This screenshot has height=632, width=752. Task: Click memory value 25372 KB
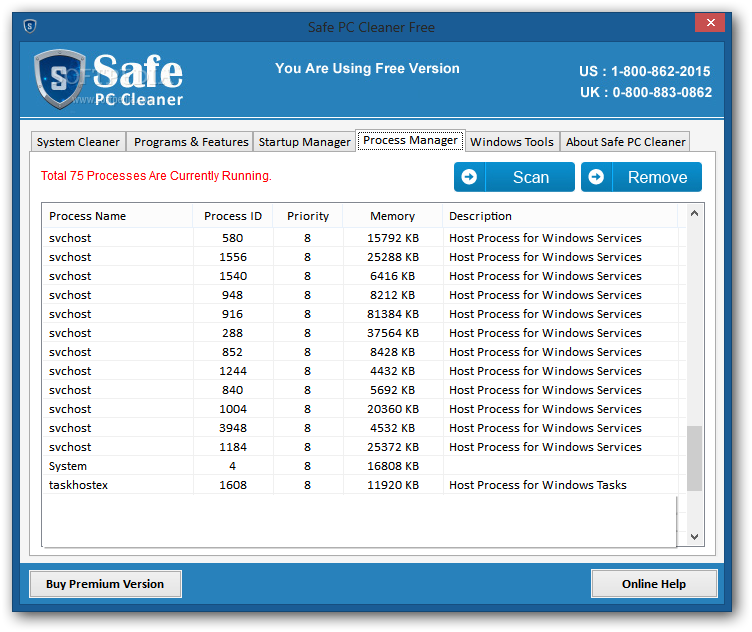[393, 447]
